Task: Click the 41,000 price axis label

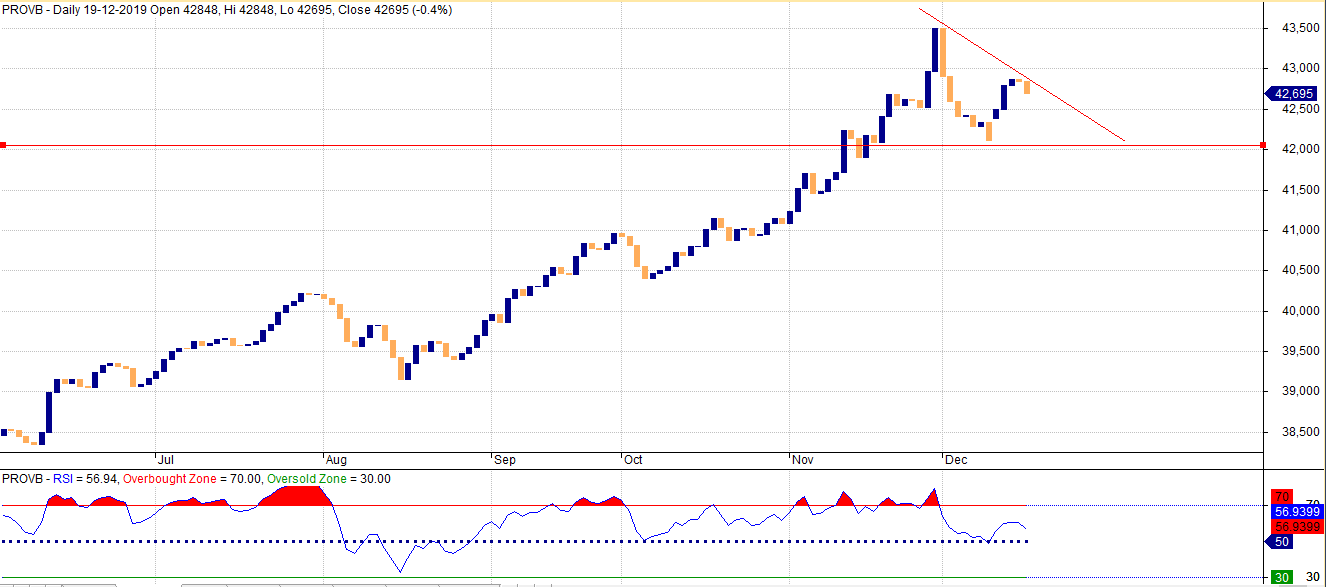Action: coord(1300,230)
